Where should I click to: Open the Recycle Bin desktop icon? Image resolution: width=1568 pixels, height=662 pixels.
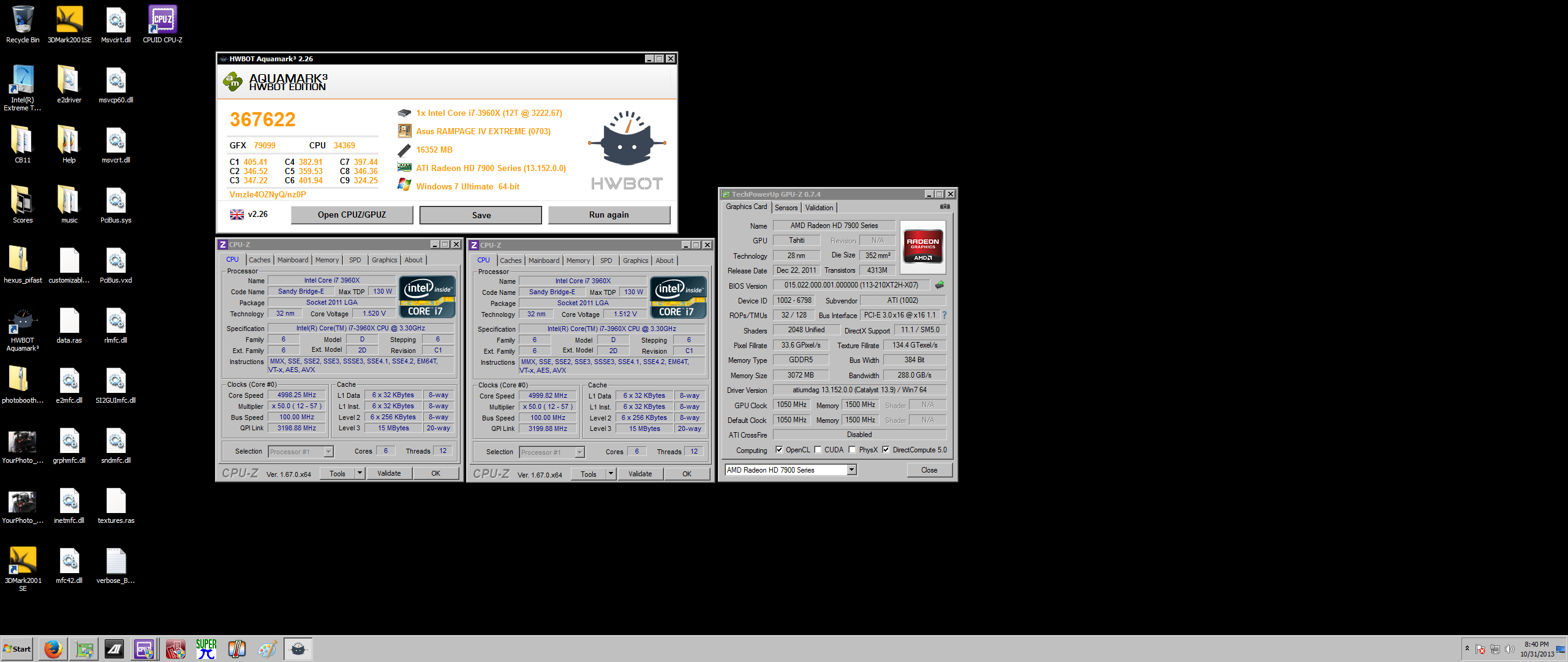23,25
